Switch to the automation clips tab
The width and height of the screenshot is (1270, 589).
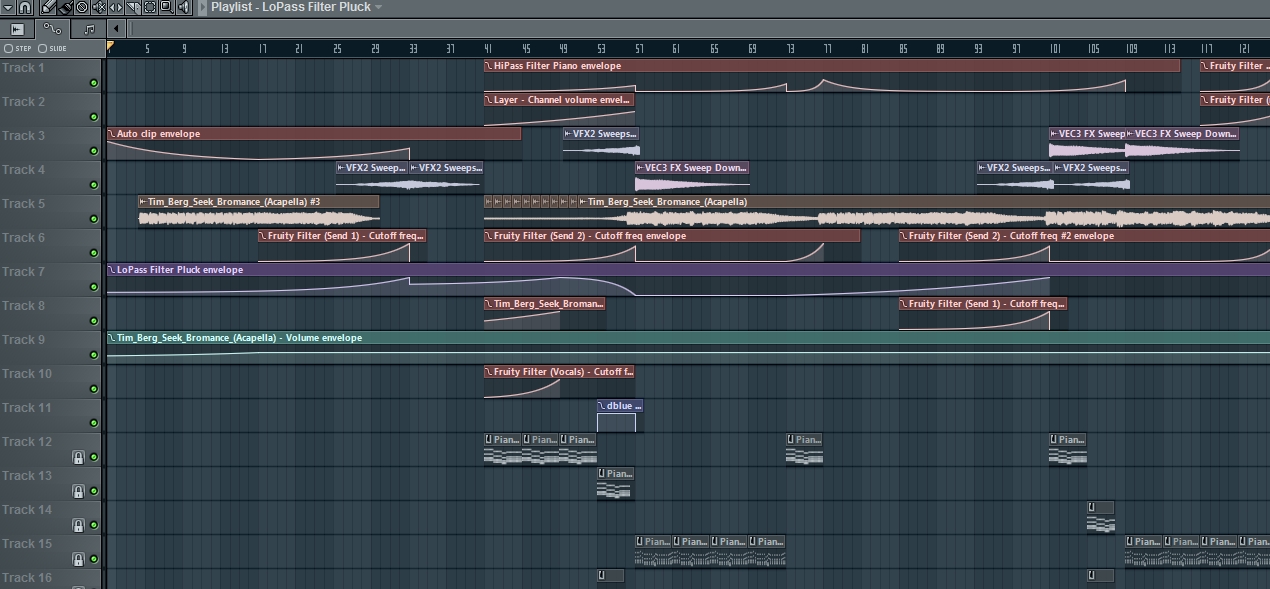pyautogui.click(x=52, y=29)
